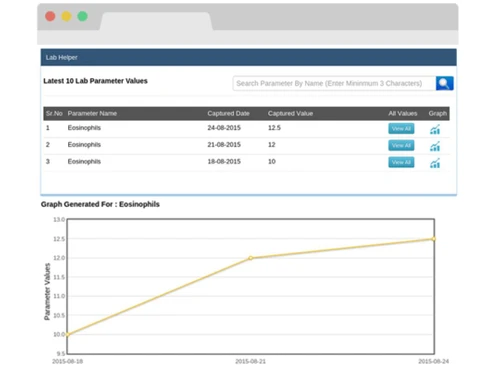
Task: Click Eosinophils name in row 1
Action: (84, 128)
